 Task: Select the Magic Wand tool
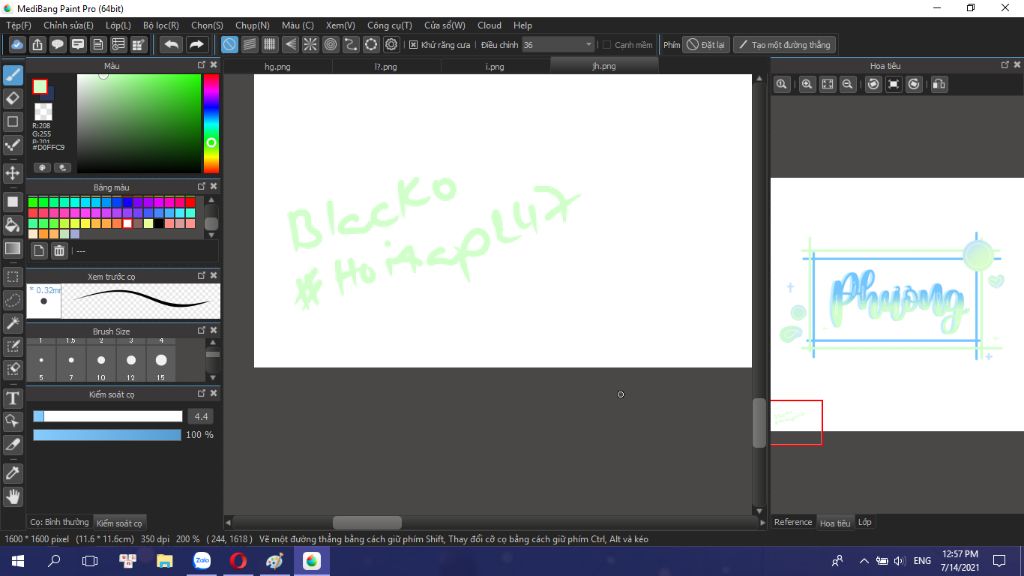(x=13, y=323)
